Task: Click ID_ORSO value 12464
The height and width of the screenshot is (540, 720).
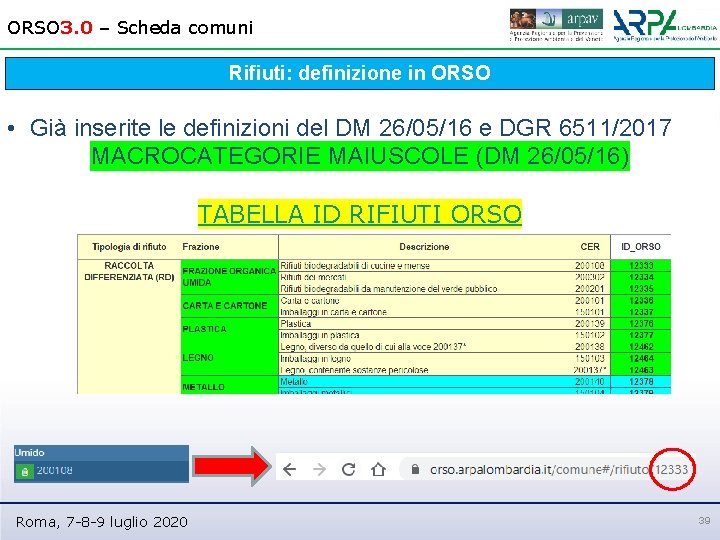Action: [x=641, y=358]
